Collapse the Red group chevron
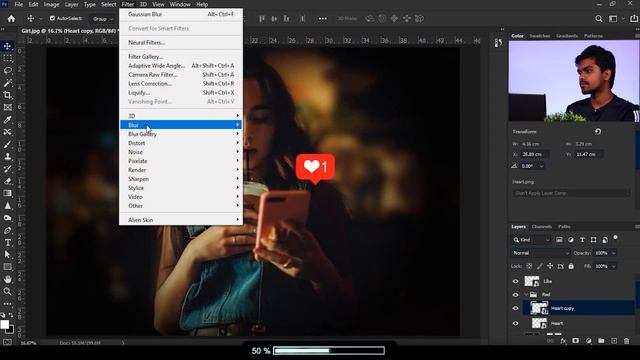This screenshot has width=640, height=360. pos(526,294)
